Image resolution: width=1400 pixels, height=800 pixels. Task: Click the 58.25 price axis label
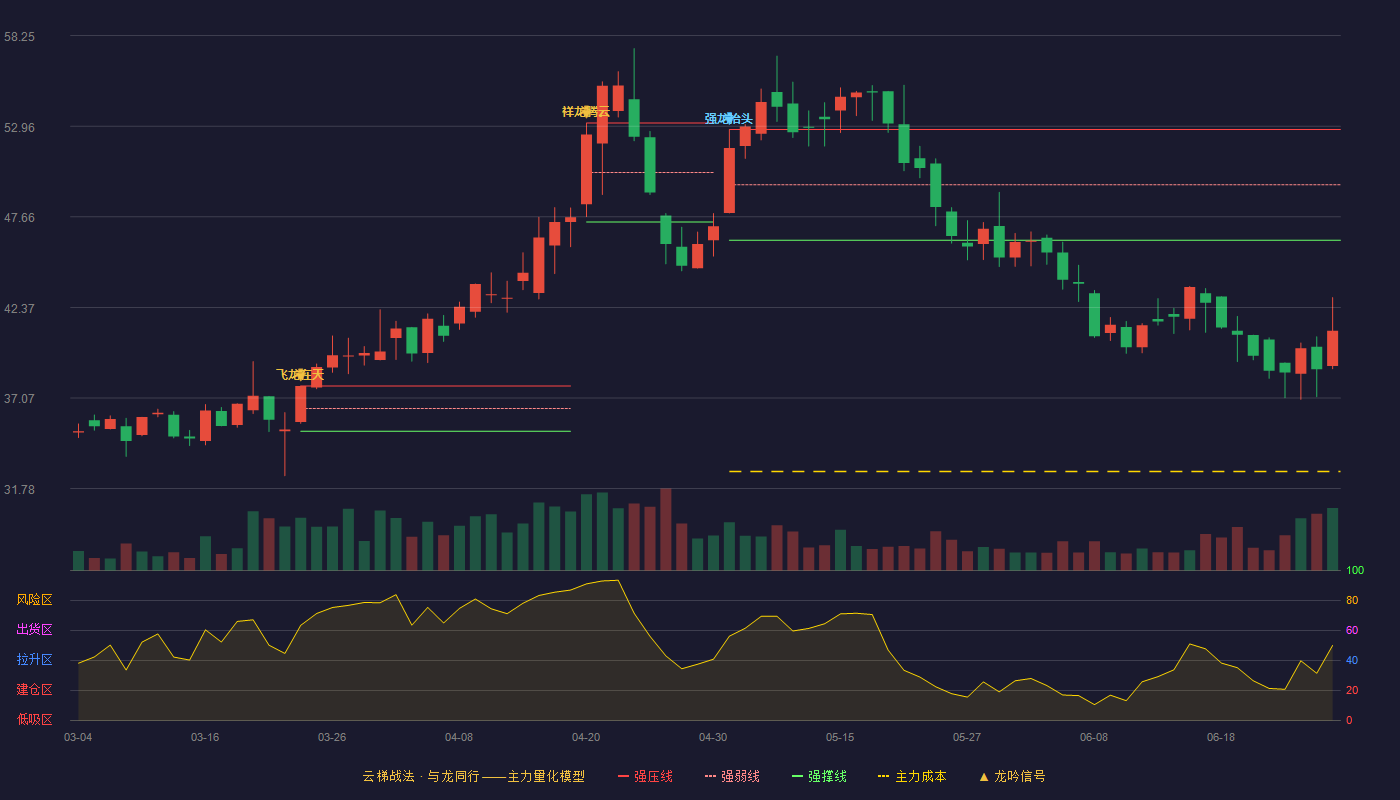point(19,36)
